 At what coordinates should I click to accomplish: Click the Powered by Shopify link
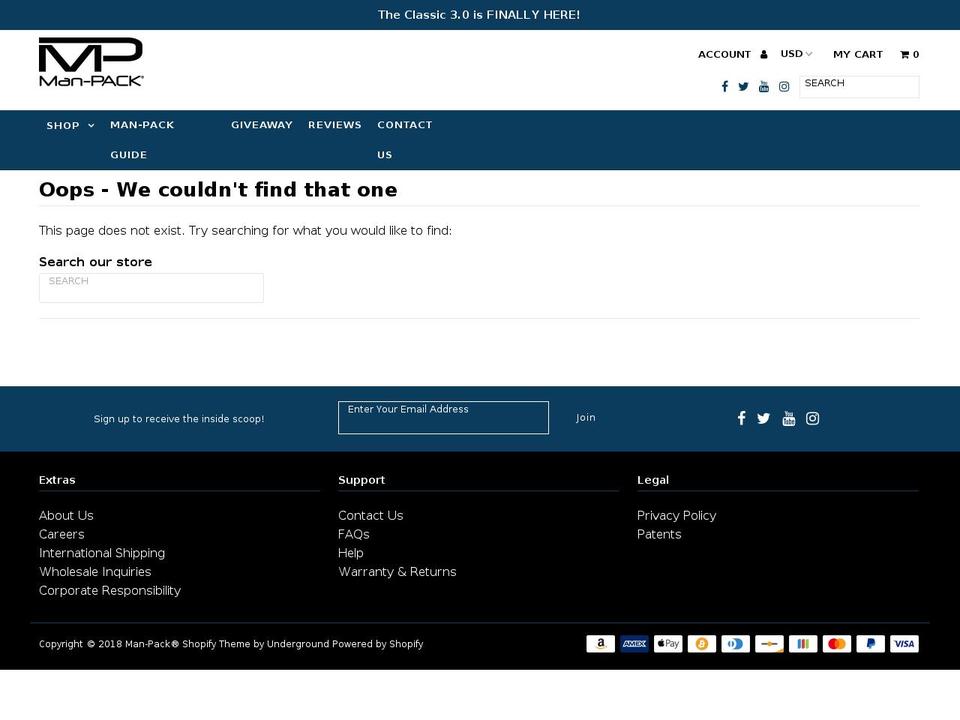tap(377, 644)
